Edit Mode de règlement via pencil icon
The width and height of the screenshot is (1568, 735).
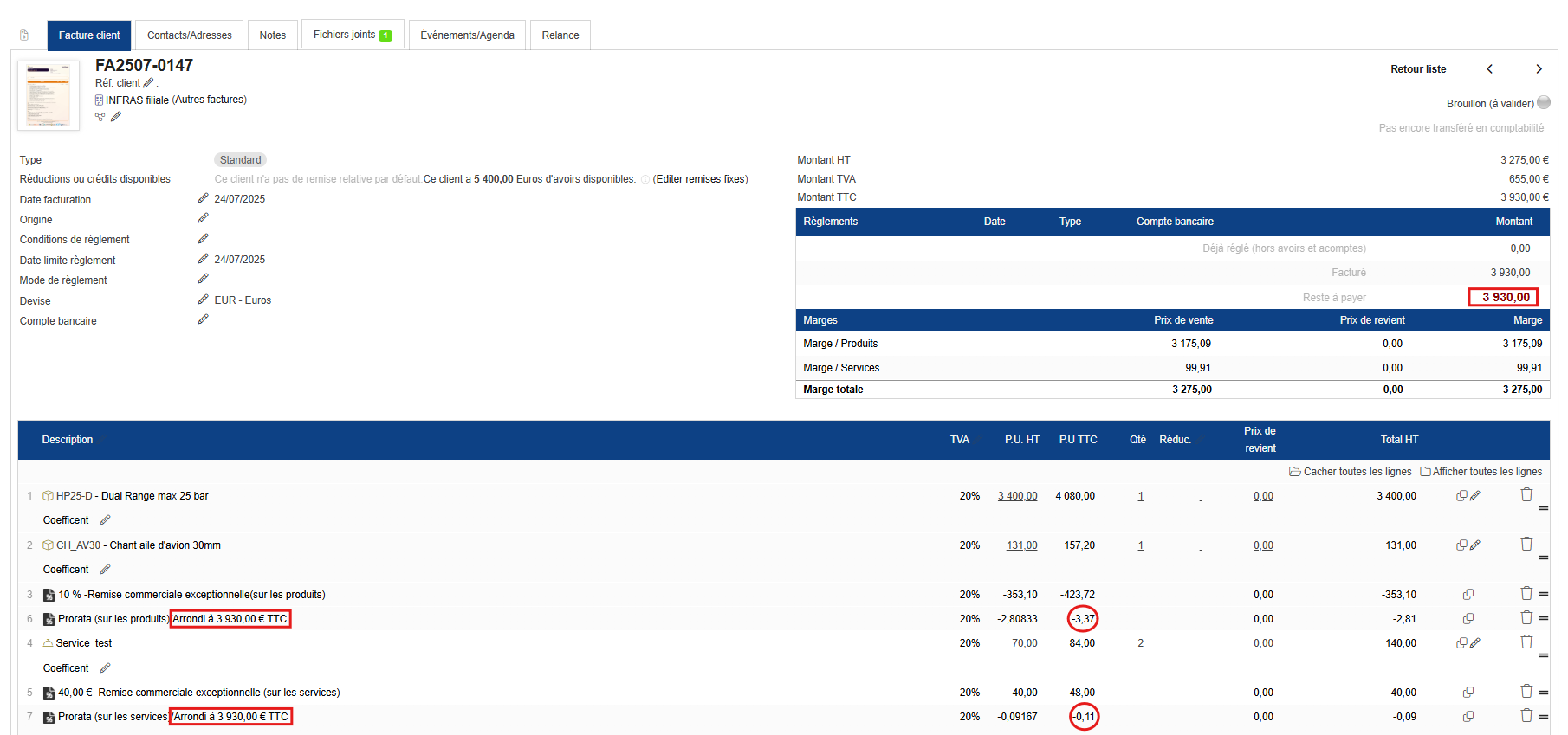(x=203, y=279)
